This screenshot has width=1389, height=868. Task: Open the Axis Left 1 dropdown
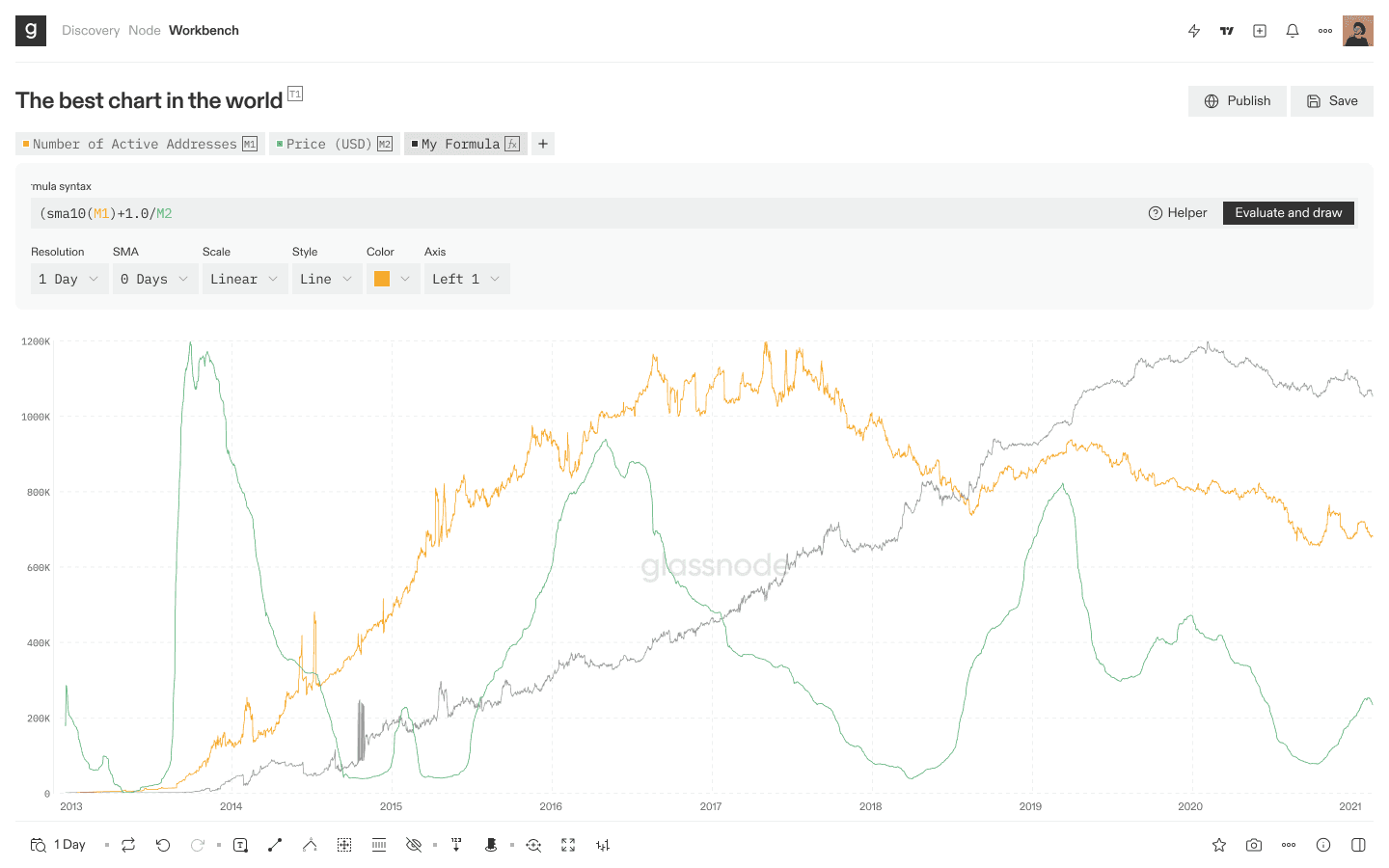pyautogui.click(x=466, y=279)
